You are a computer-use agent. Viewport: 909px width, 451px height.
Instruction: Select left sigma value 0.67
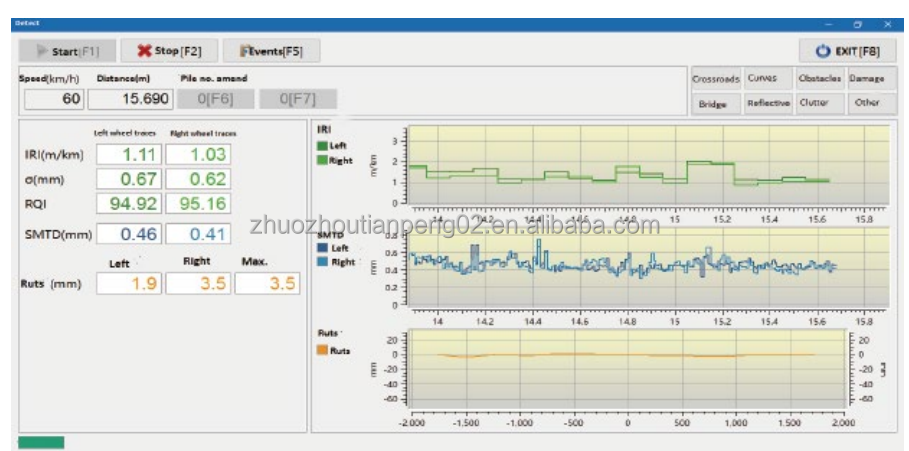[x=129, y=179]
